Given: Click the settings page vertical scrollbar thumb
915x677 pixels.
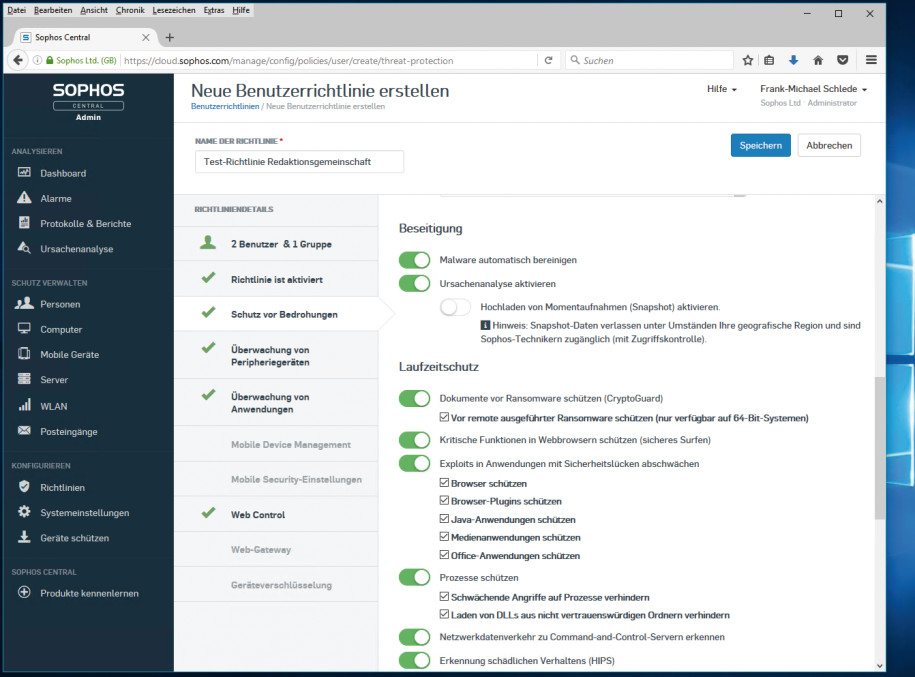Looking at the screenshot, I should [879, 448].
